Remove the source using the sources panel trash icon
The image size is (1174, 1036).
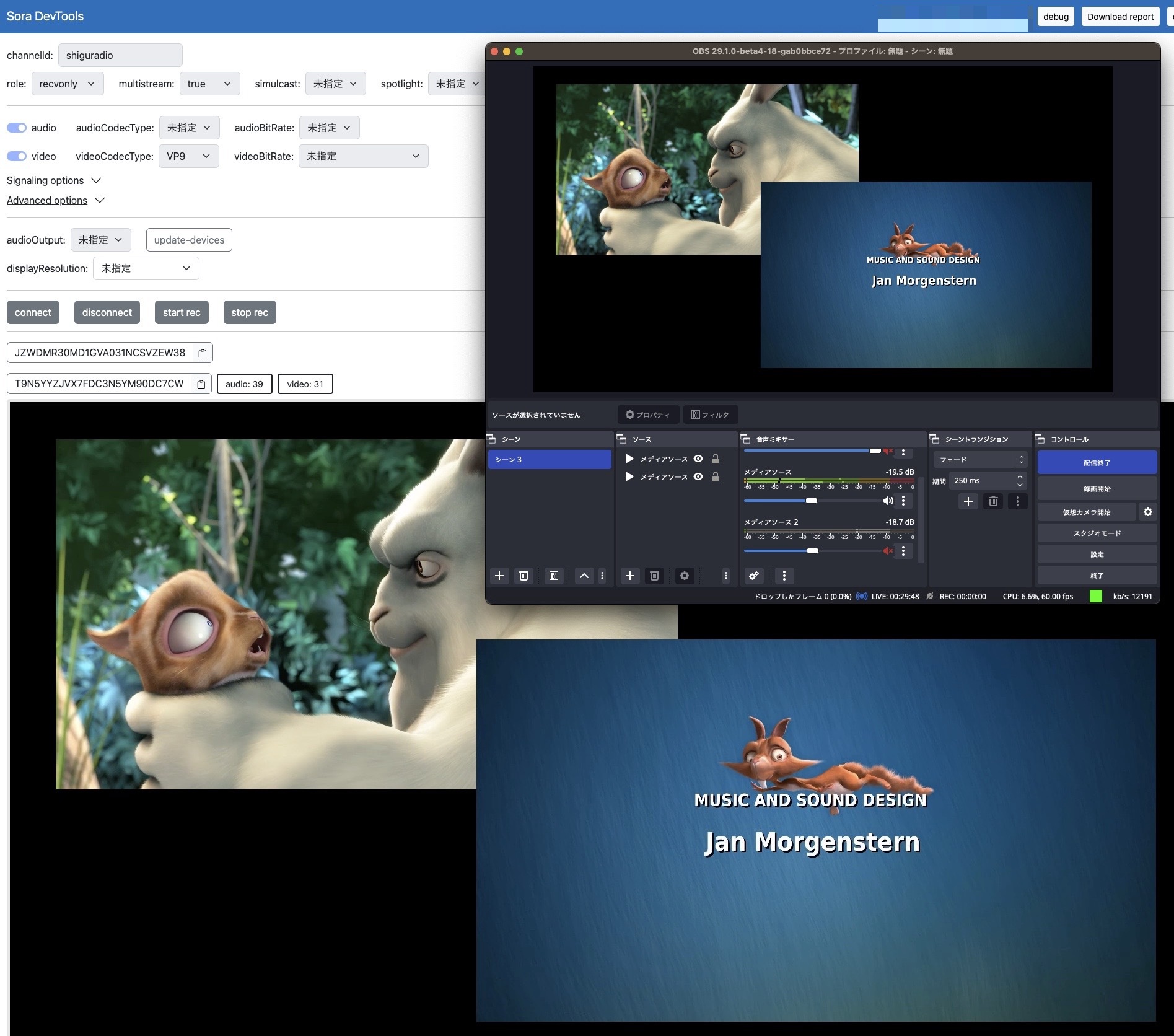[654, 576]
